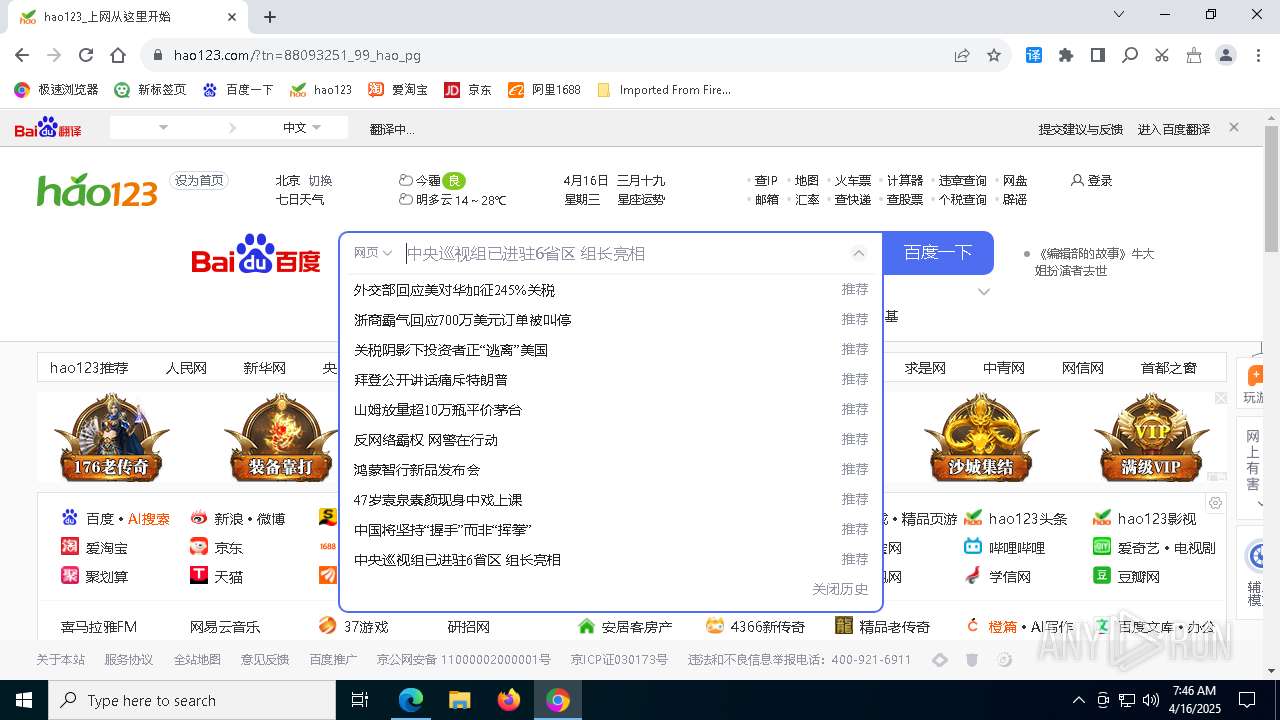This screenshot has height=720, width=1280.
Task: Launch Microsoft Edge from taskbar
Action: click(411, 700)
